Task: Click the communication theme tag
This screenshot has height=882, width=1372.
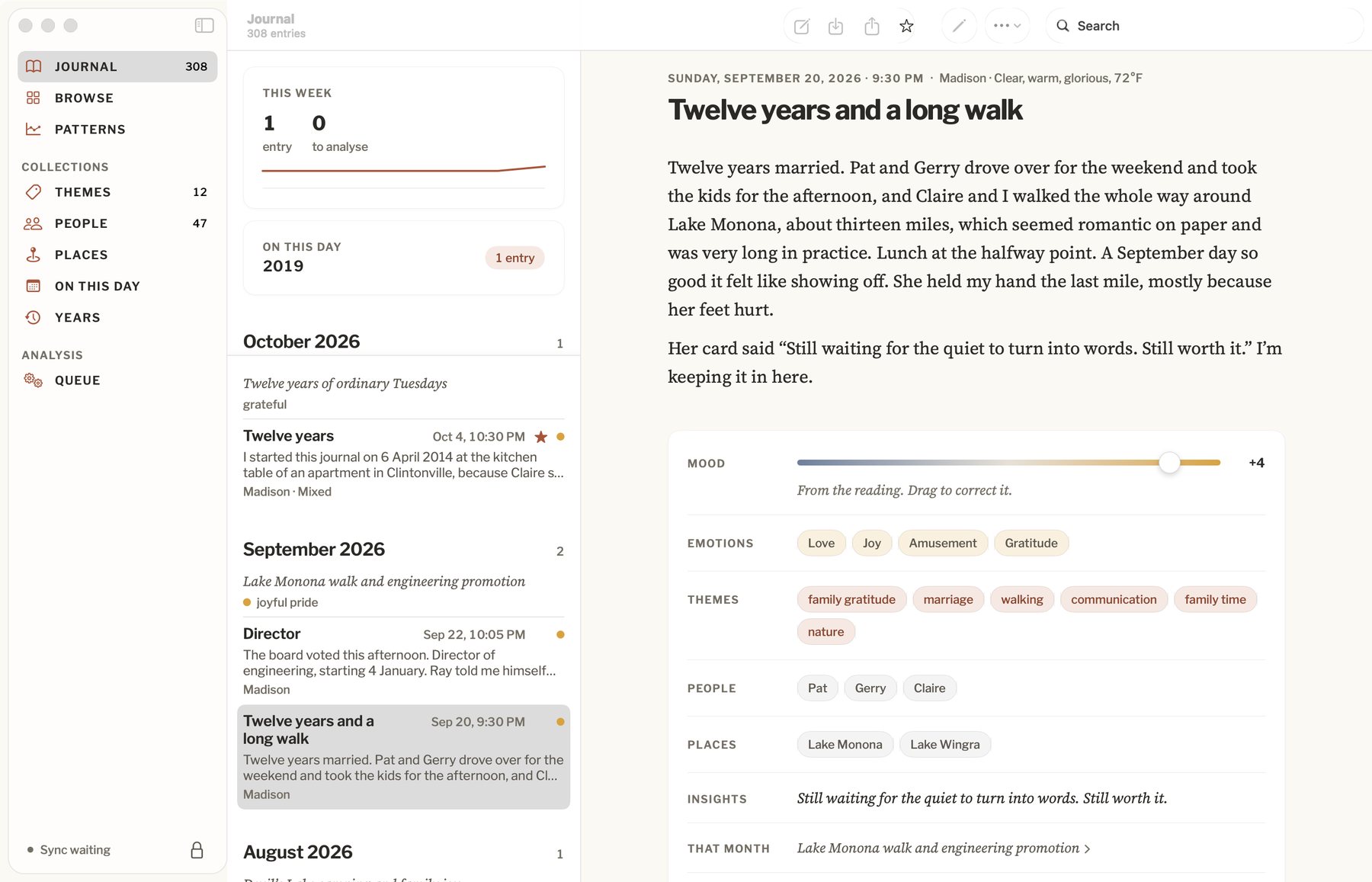Action: 1114,599
